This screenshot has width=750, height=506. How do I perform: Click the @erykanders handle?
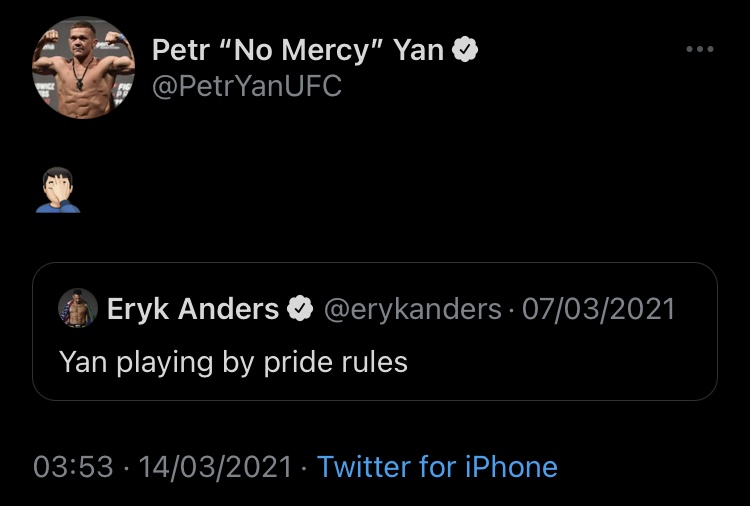coord(413,309)
